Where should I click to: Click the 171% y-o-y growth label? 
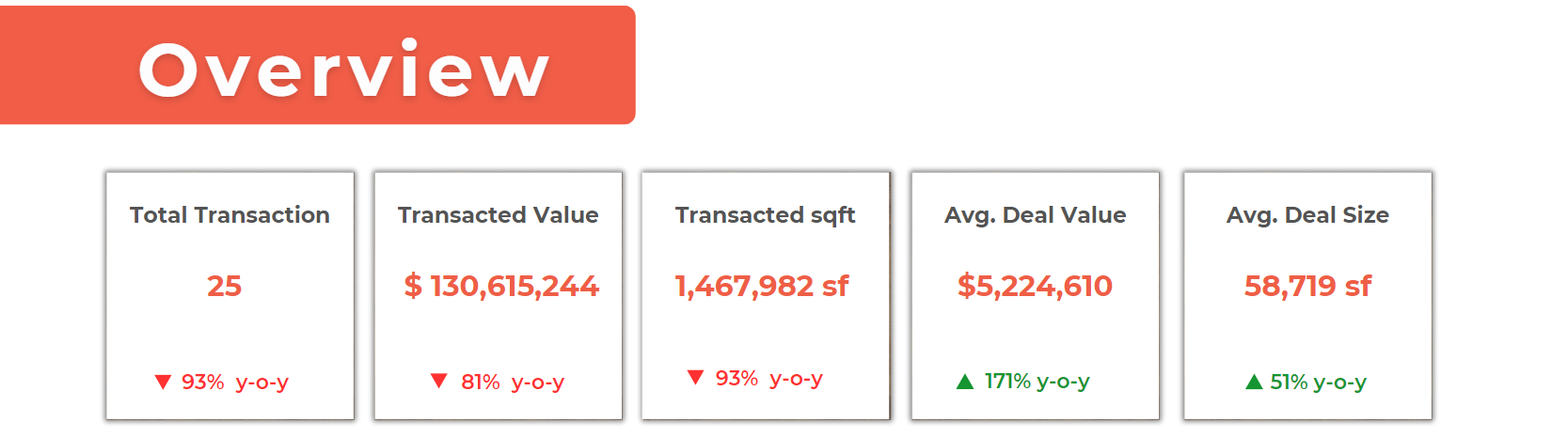[1037, 382]
